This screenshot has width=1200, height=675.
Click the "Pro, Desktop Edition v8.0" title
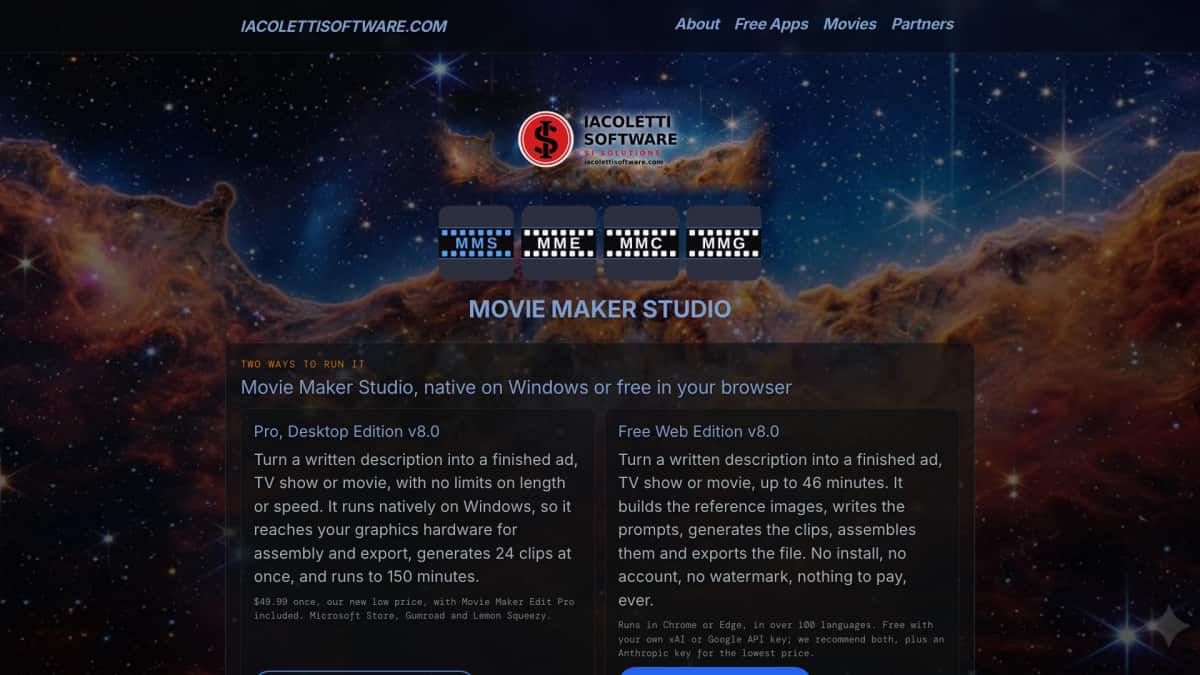[347, 432]
